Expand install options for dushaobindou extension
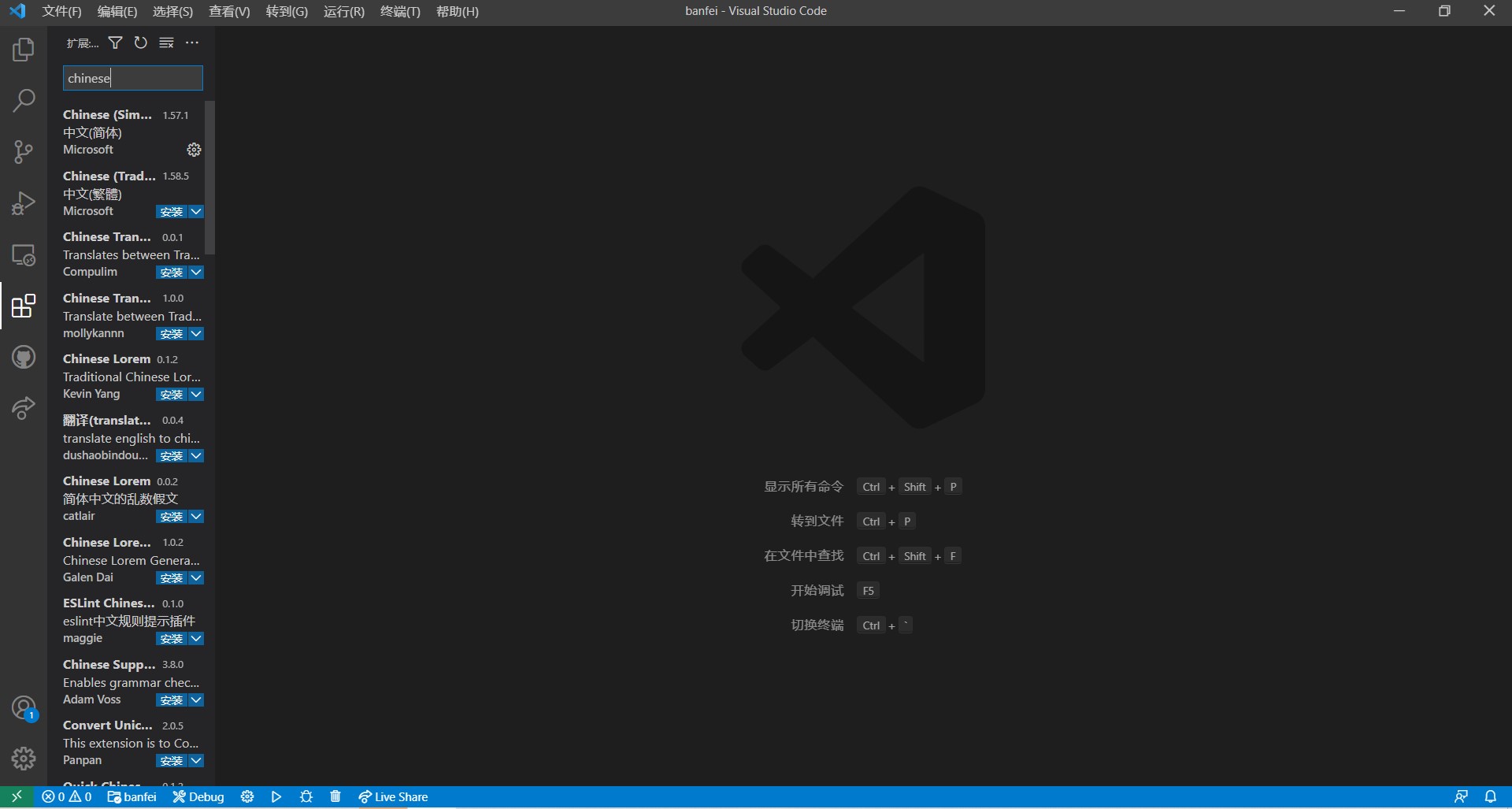This screenshot has height=809, width=1512. click(196, 456)
